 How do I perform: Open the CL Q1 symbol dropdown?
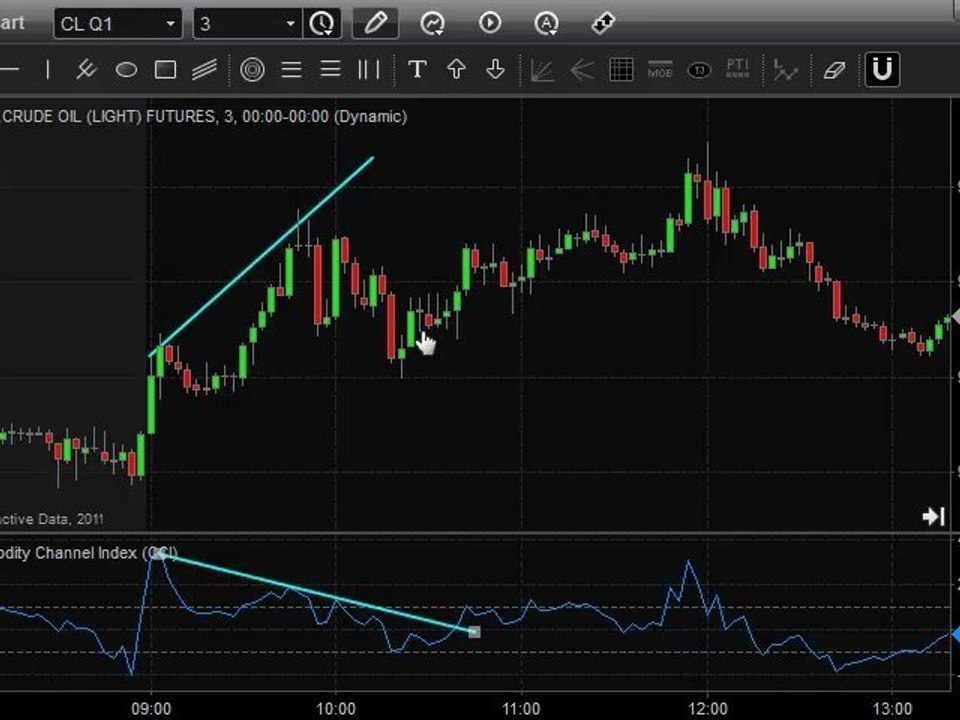click(x=118, y=24)
